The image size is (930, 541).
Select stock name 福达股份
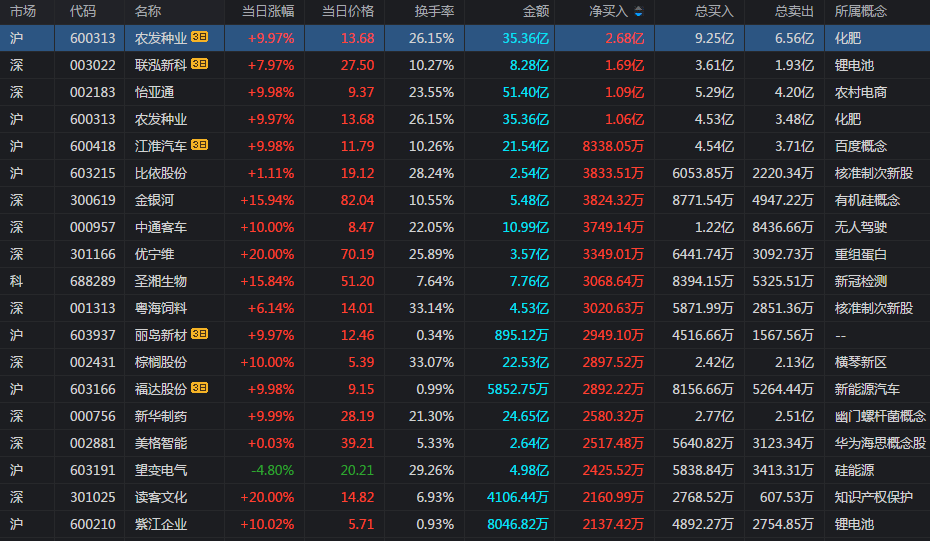(161, 389)
